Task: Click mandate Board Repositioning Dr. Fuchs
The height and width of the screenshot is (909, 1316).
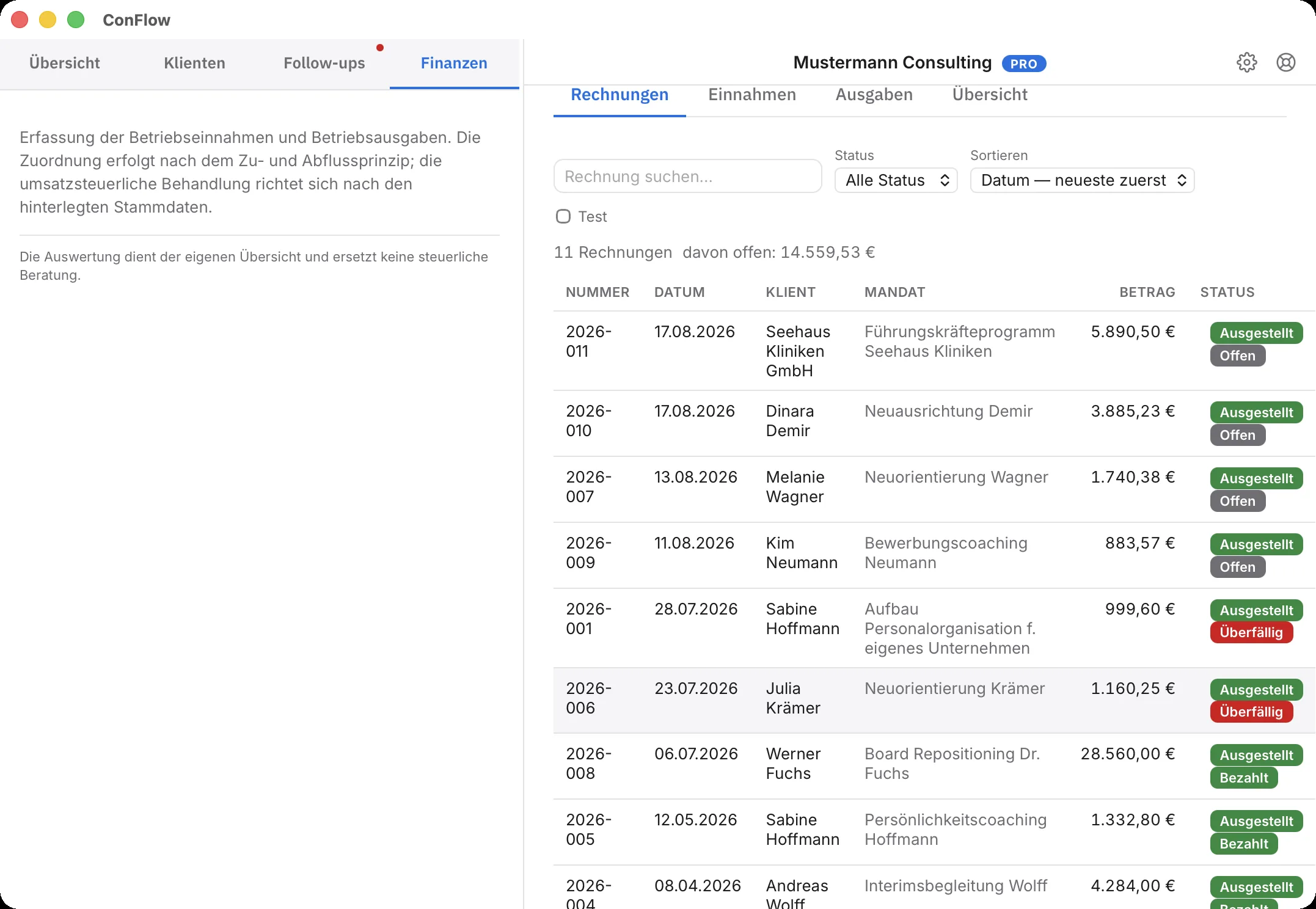Action: click(x=952, y=764)
